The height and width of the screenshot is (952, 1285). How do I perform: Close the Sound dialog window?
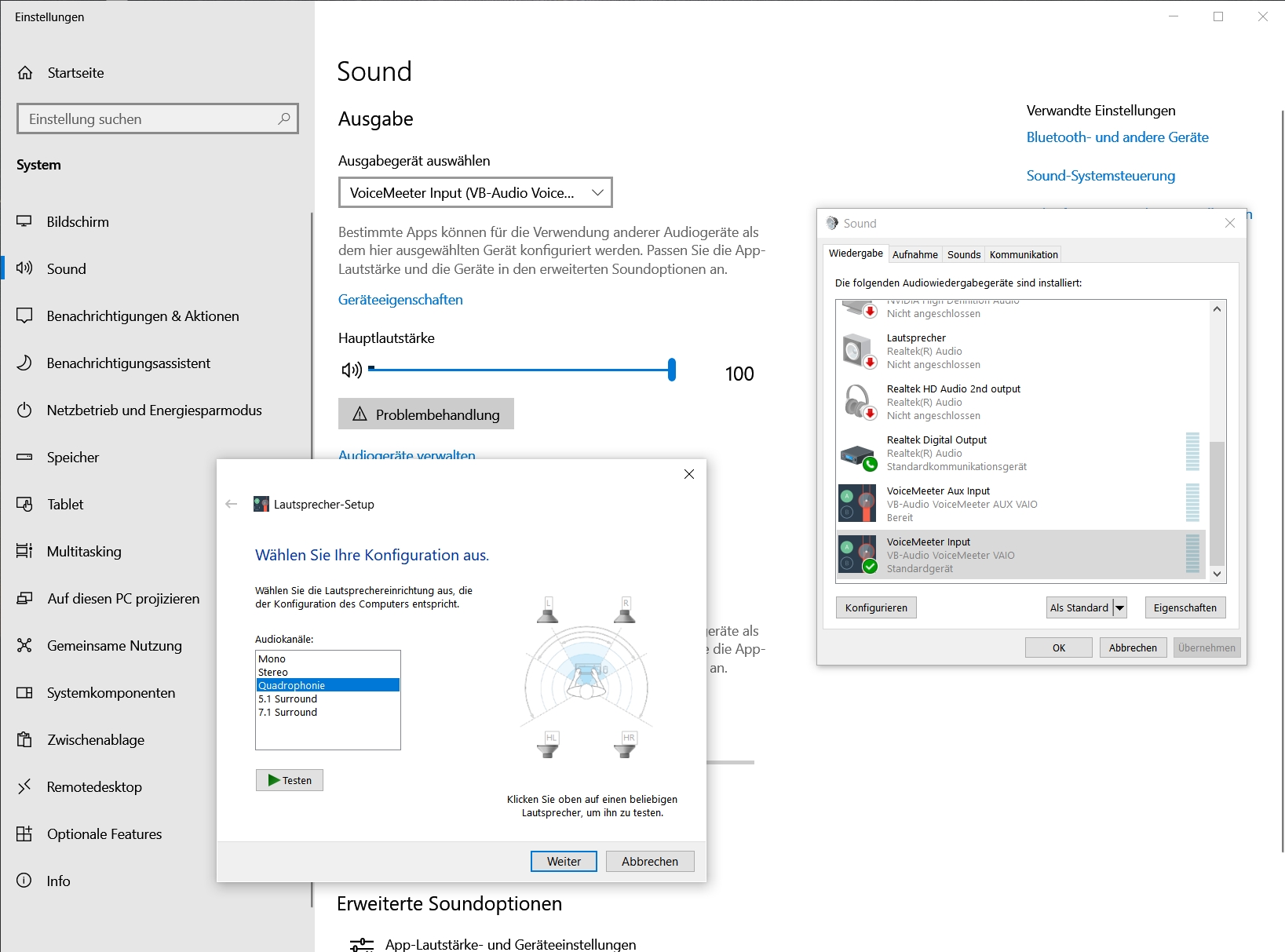pyautogui.click(x=1230, y=224)
